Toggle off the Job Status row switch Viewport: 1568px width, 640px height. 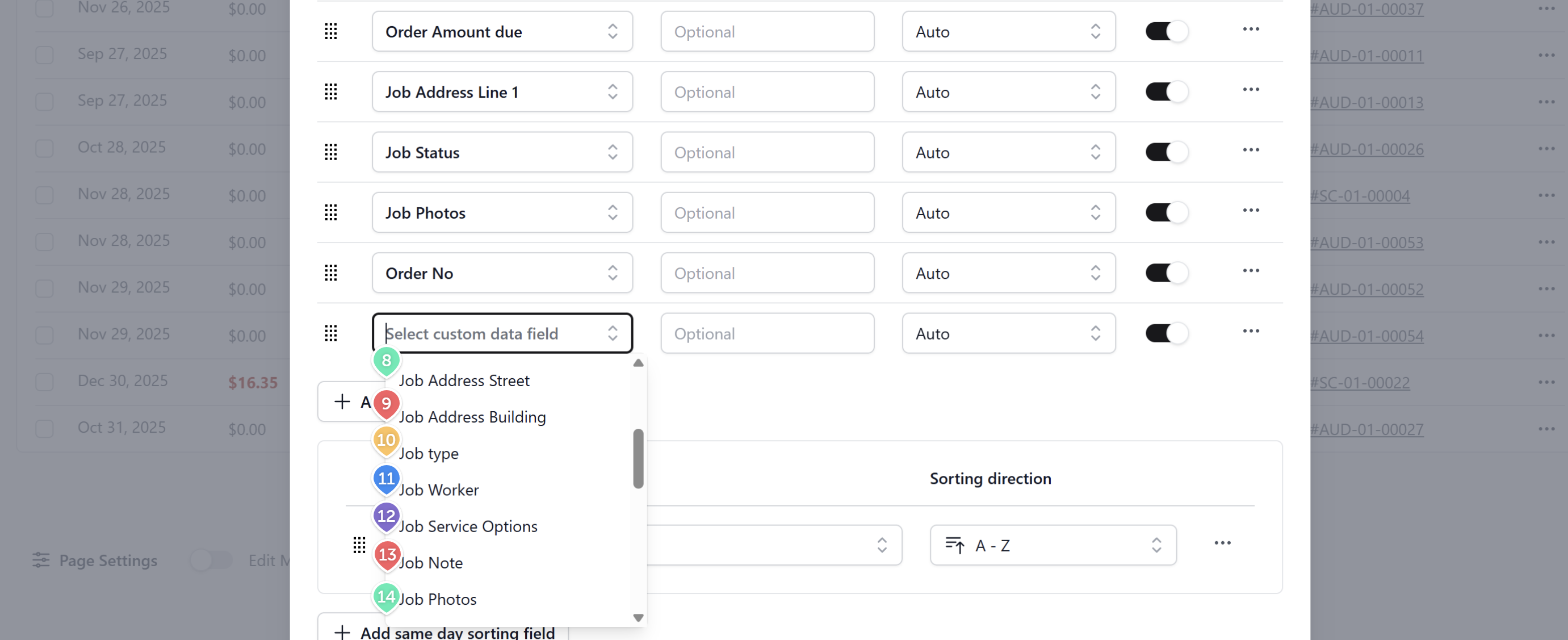pyautogui.click(x=1165, y=152)
